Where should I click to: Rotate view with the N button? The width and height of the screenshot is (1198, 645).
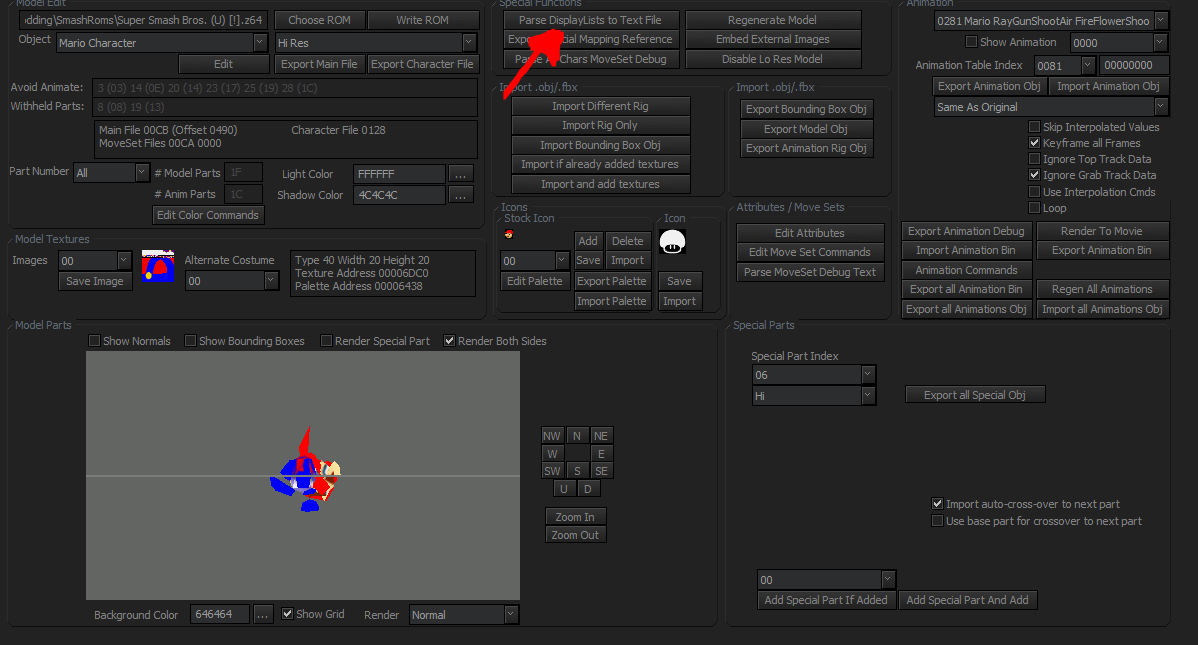[x=577, y=436]
